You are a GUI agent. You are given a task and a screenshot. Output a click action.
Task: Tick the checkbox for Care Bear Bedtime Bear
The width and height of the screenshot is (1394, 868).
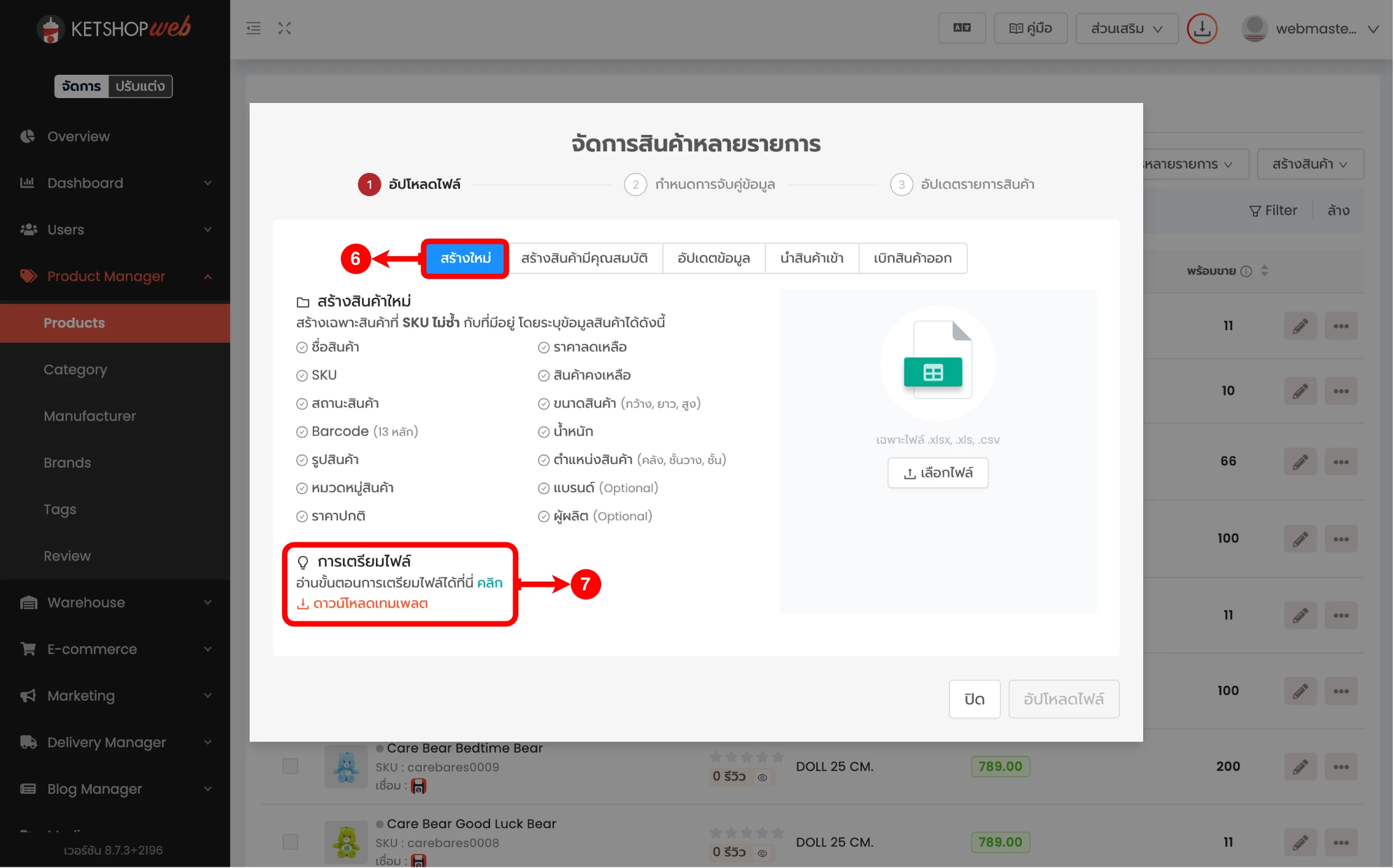290,766
